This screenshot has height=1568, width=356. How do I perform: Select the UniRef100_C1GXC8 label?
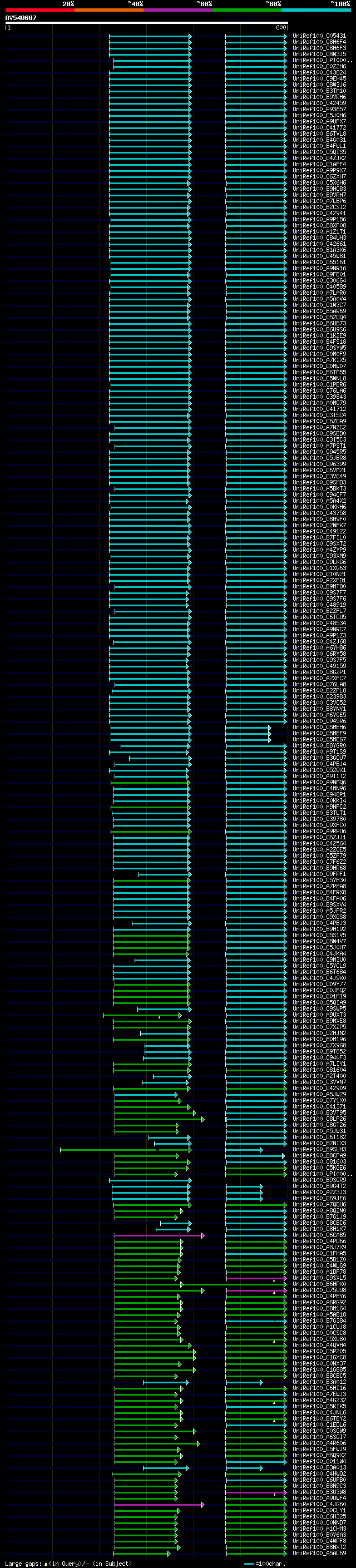[319, 1357]
